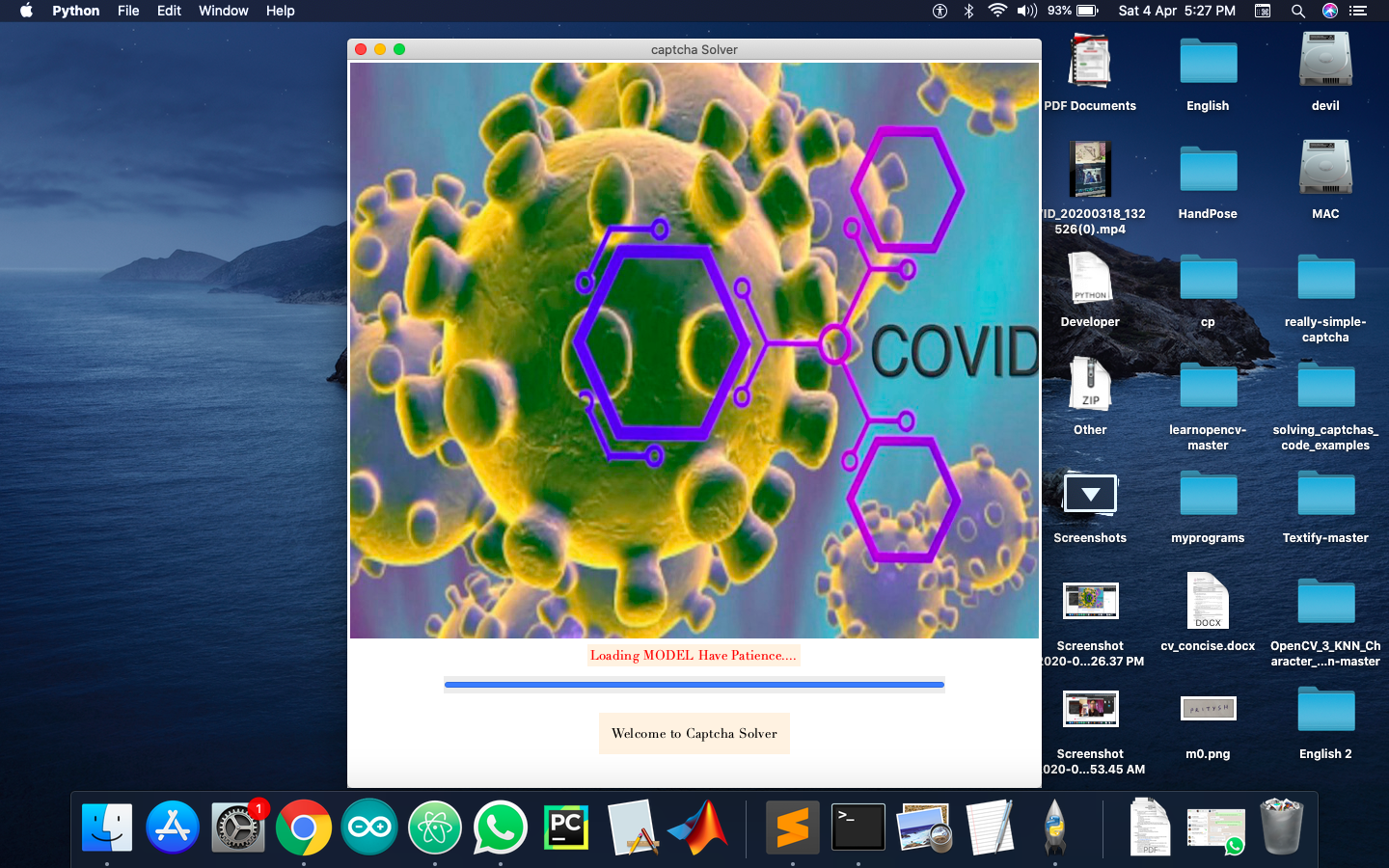Open Sublime Text from the dock
This screenshot has height=868, width=1389.
click(x=793, y=827)
